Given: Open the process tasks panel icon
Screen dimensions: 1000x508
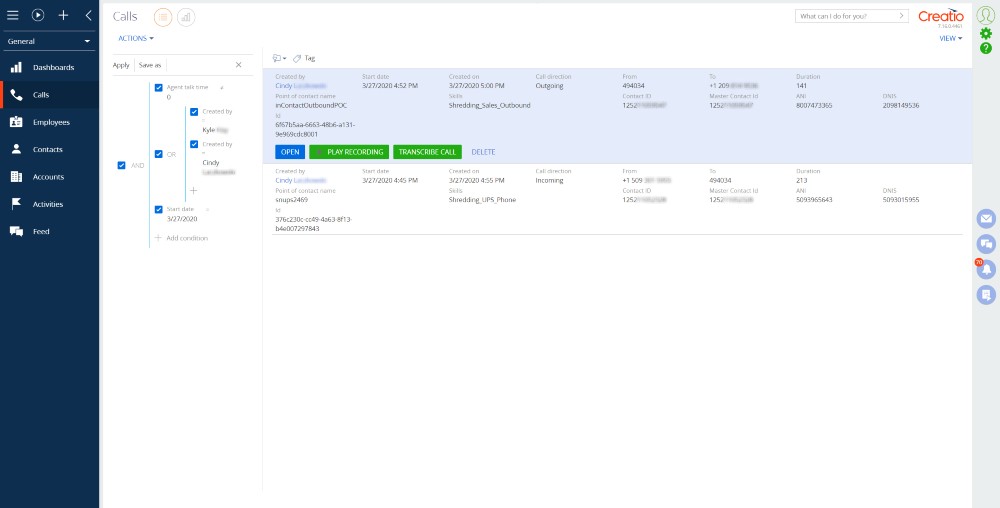Looking at the screenshot, I should 986,294.
